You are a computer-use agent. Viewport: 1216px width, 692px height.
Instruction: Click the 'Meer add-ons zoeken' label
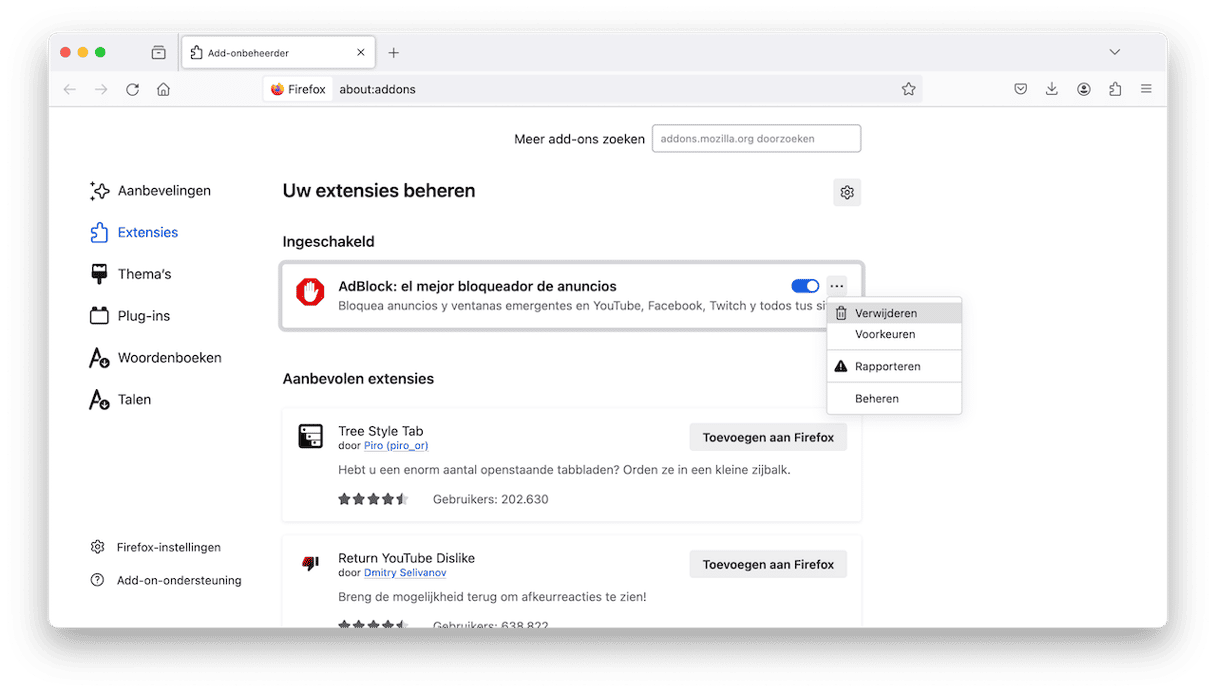coord(580,139)
